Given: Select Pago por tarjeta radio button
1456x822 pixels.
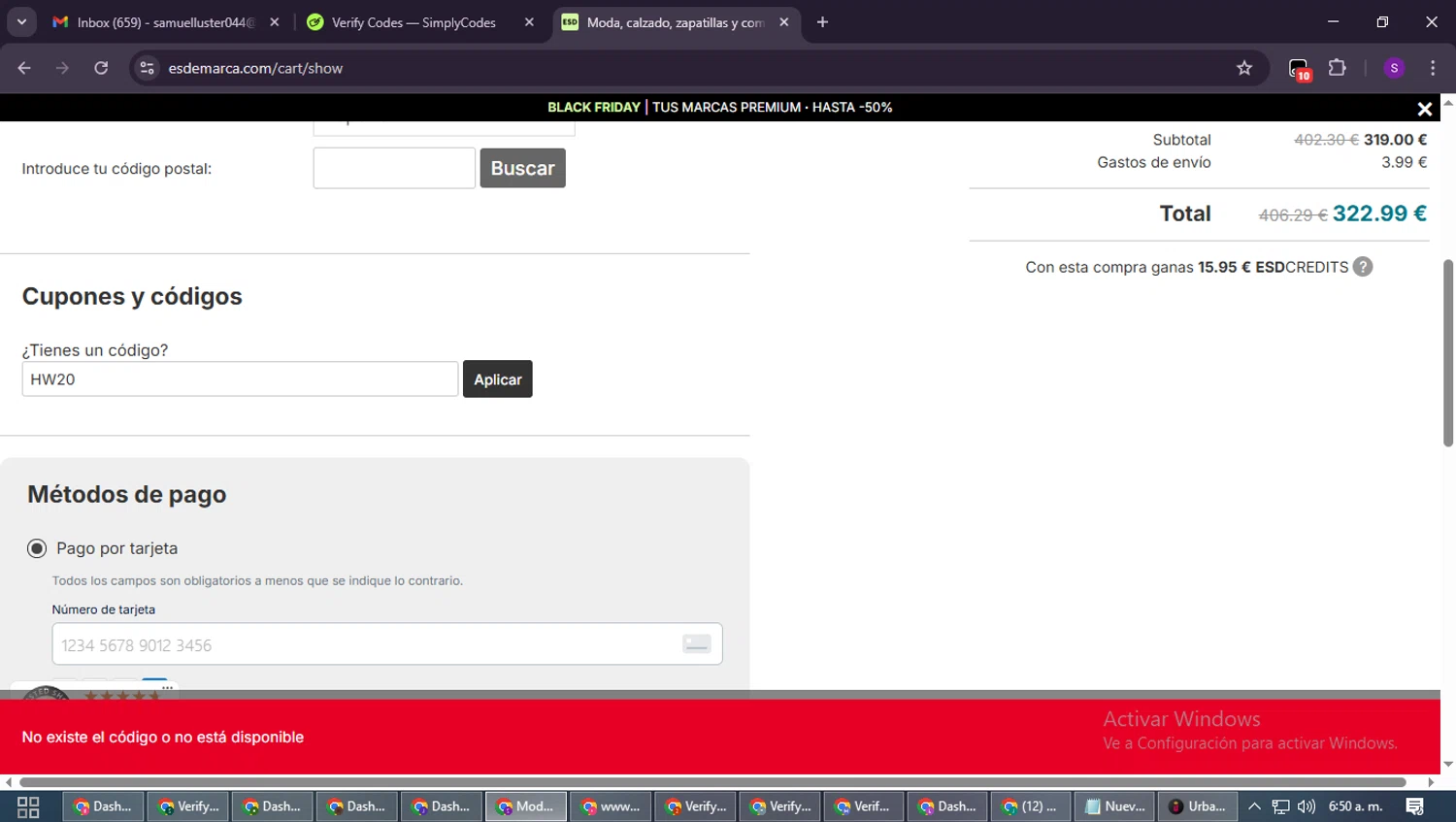Looking at the screenshot, I should tap(37, 548).
